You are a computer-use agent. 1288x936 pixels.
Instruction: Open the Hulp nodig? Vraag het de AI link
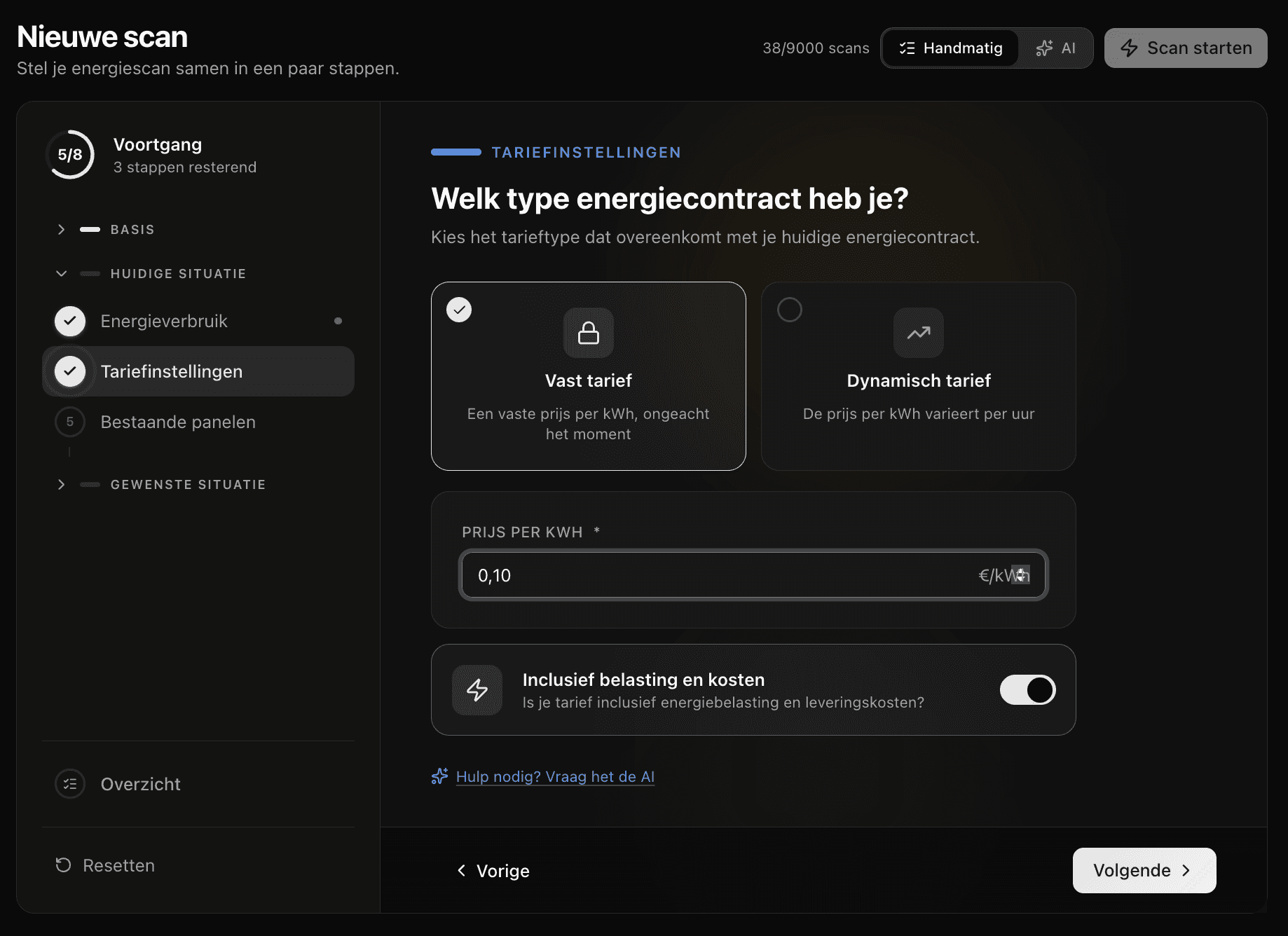click(x=555, y=776)
